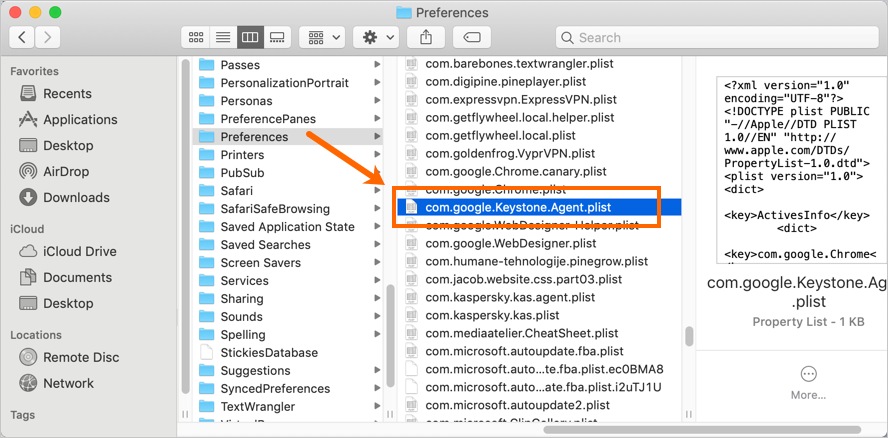This screenshot has width=888, height=438.
Task: Select com.expressvpn.ExpressVPN.plist
Action: [539, 100]
